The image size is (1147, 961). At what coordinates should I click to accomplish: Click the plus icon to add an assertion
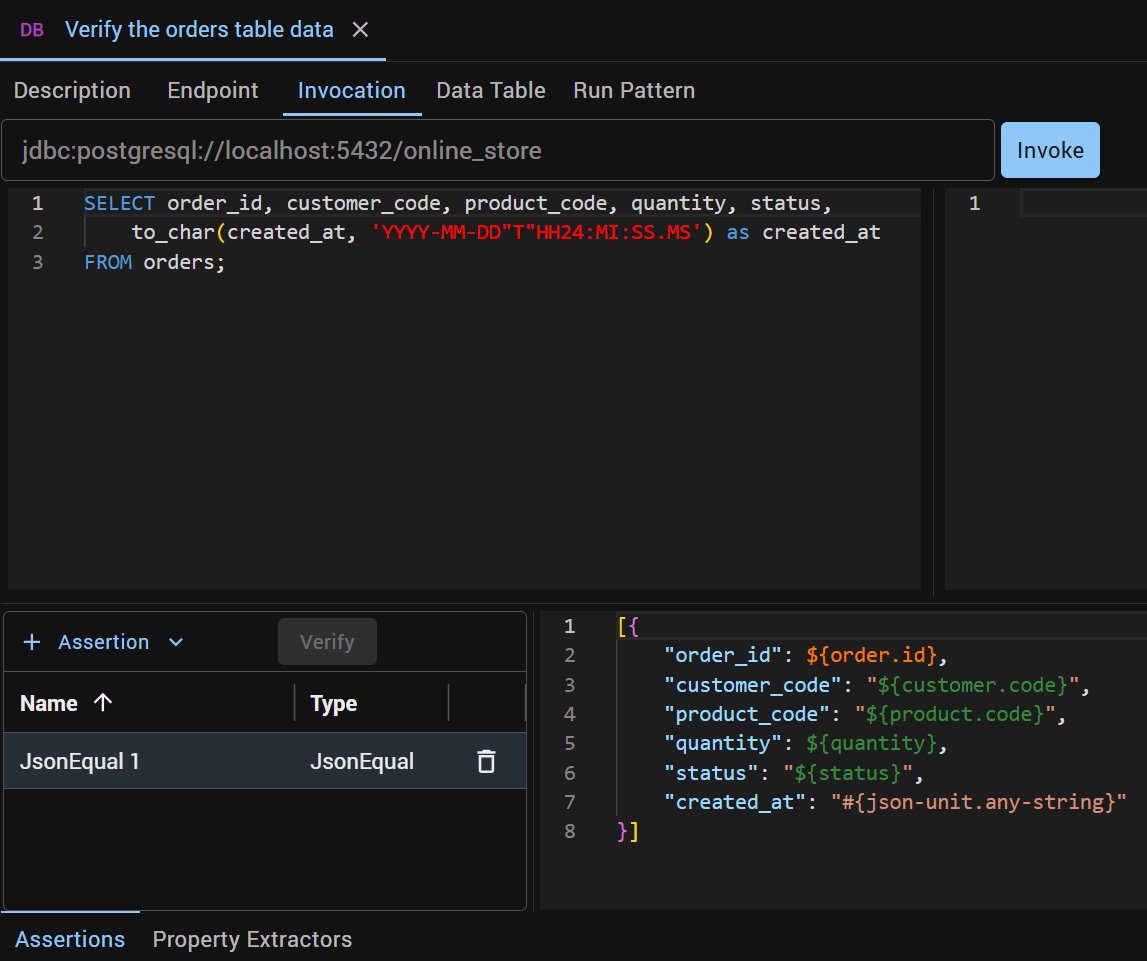tap(32, 642)
